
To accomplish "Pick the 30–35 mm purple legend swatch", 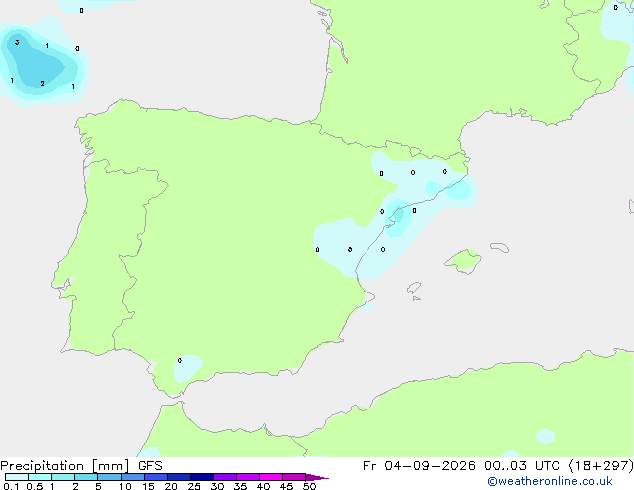I will point(225,477).
